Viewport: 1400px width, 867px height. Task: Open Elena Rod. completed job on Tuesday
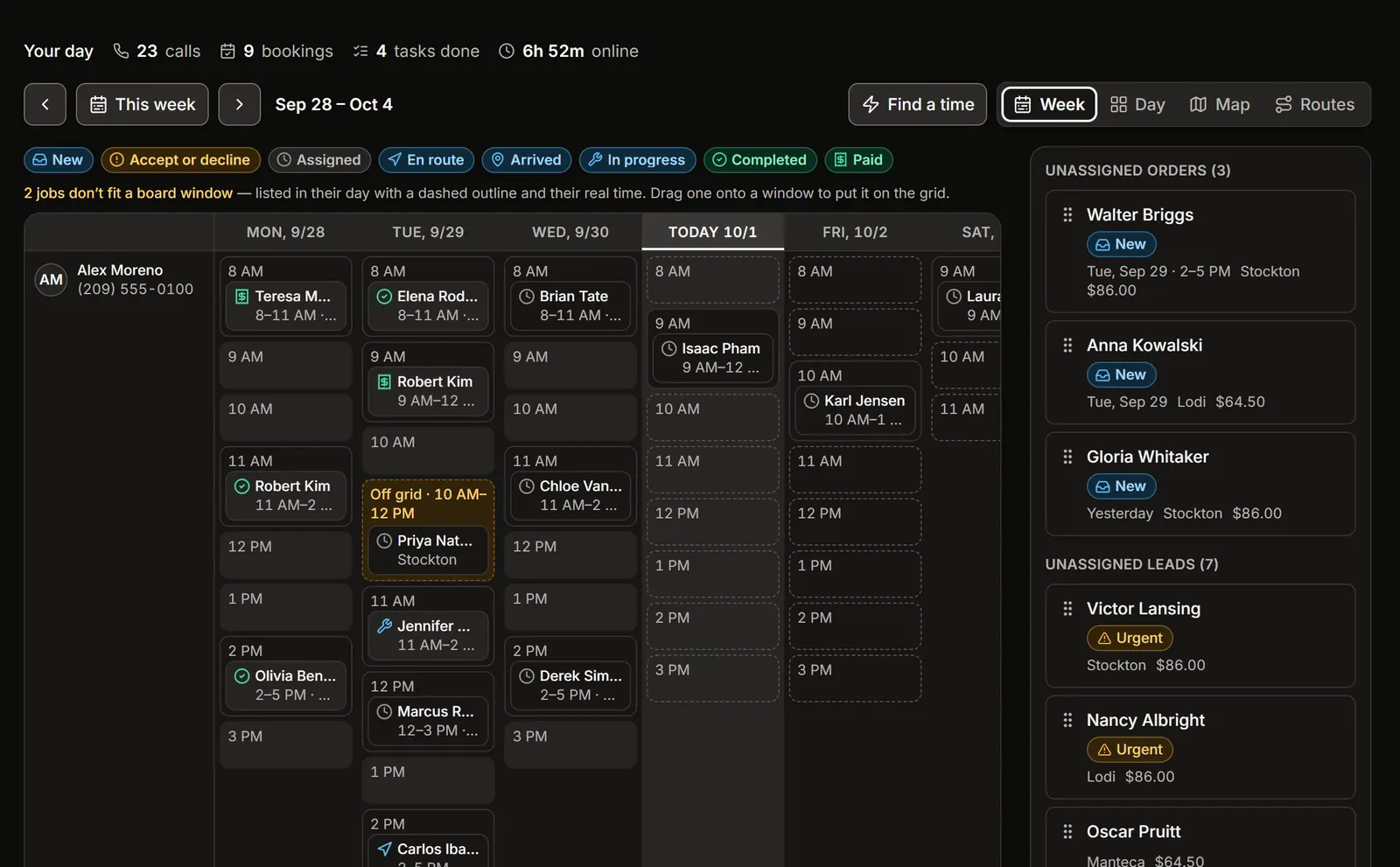428,305
